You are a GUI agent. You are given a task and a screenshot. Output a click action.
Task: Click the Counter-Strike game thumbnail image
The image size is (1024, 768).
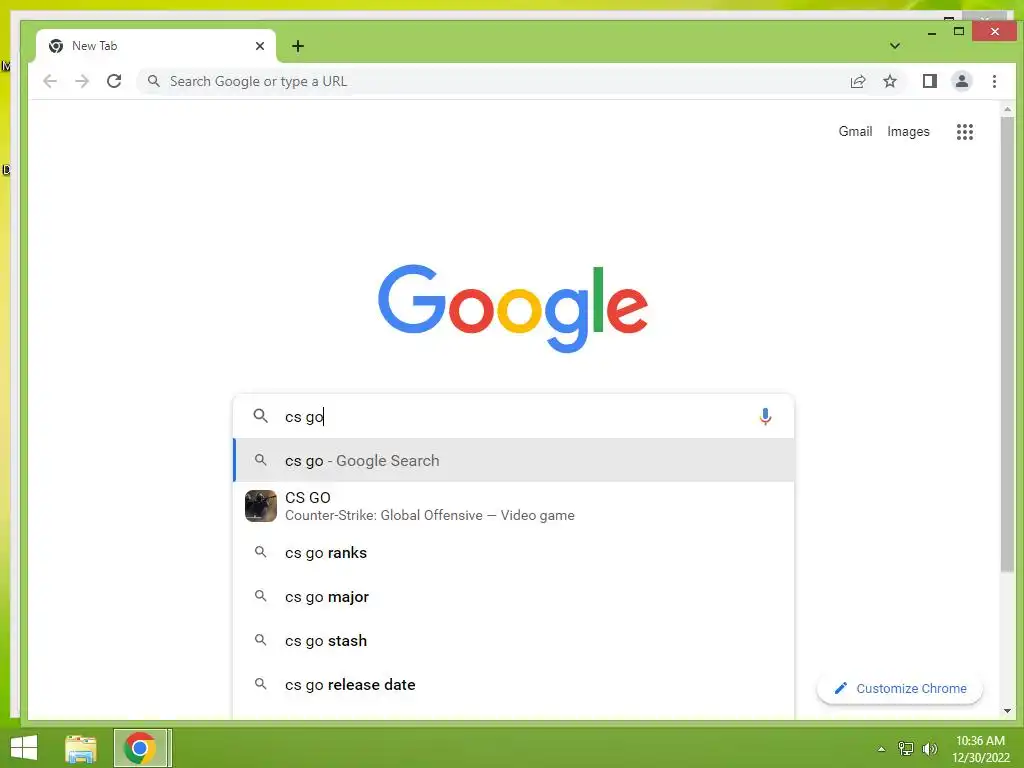[261, 506]
